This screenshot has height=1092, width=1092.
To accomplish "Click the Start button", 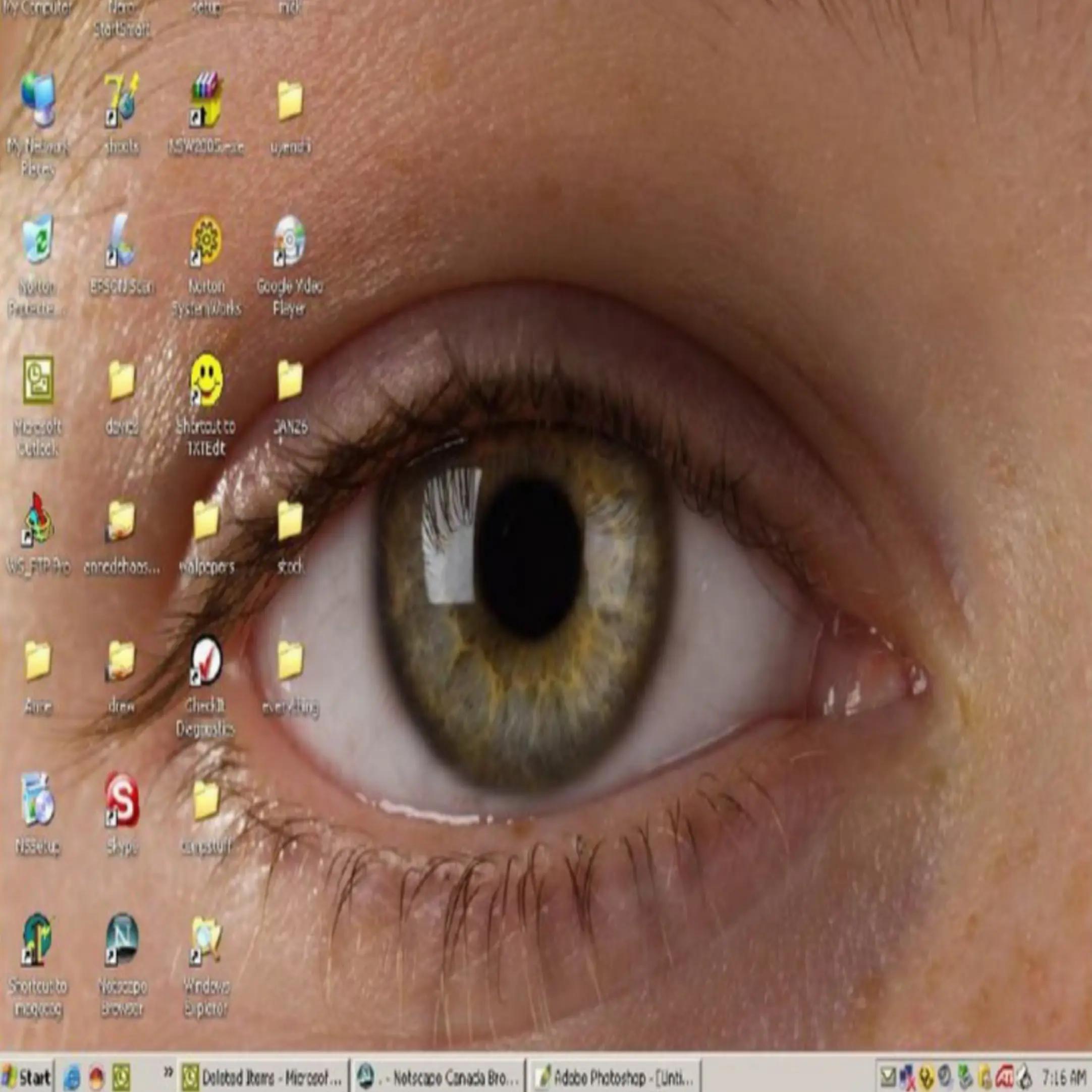I will coord(27,1077).
